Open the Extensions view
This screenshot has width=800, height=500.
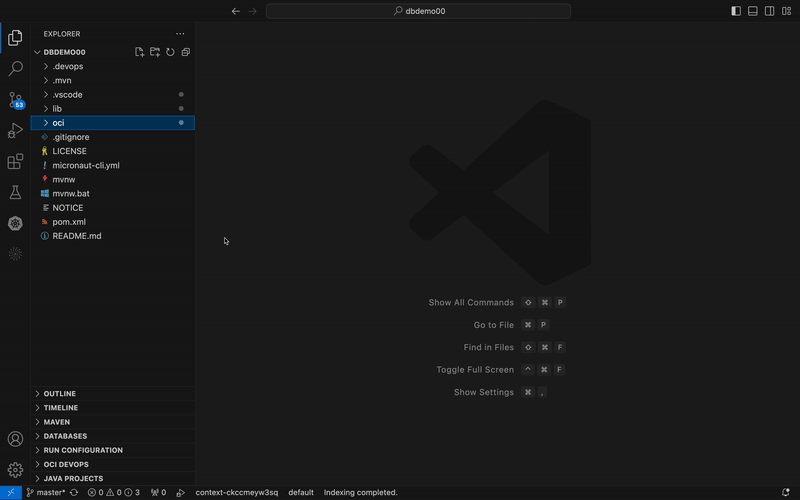[15, 162]
